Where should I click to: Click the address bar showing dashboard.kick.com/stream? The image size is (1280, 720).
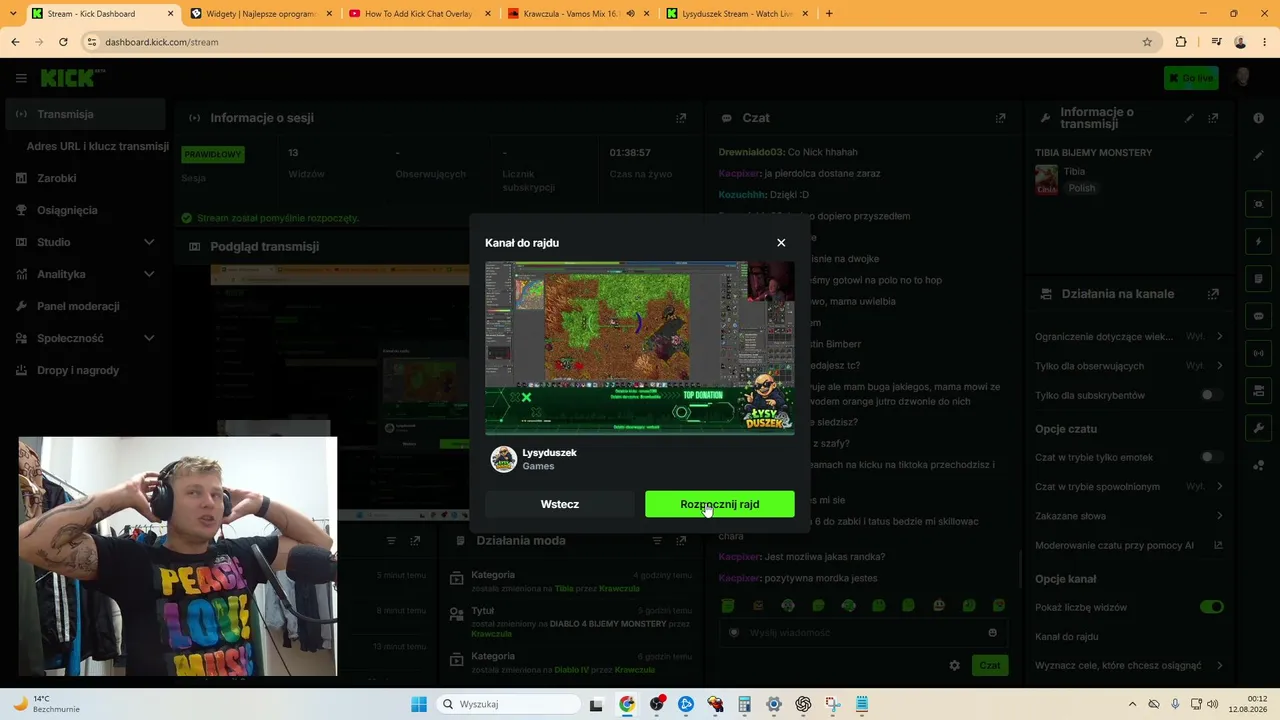click(620, 42)
